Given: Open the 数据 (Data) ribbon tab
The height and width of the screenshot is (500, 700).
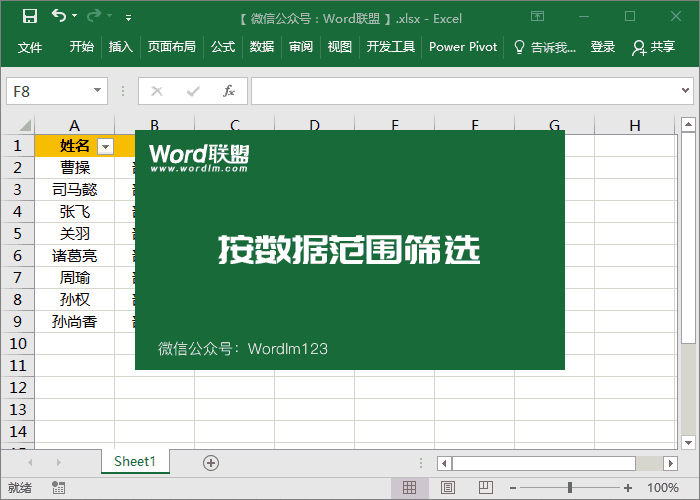Looking at the screenshot, I should (x=262, y=47).
